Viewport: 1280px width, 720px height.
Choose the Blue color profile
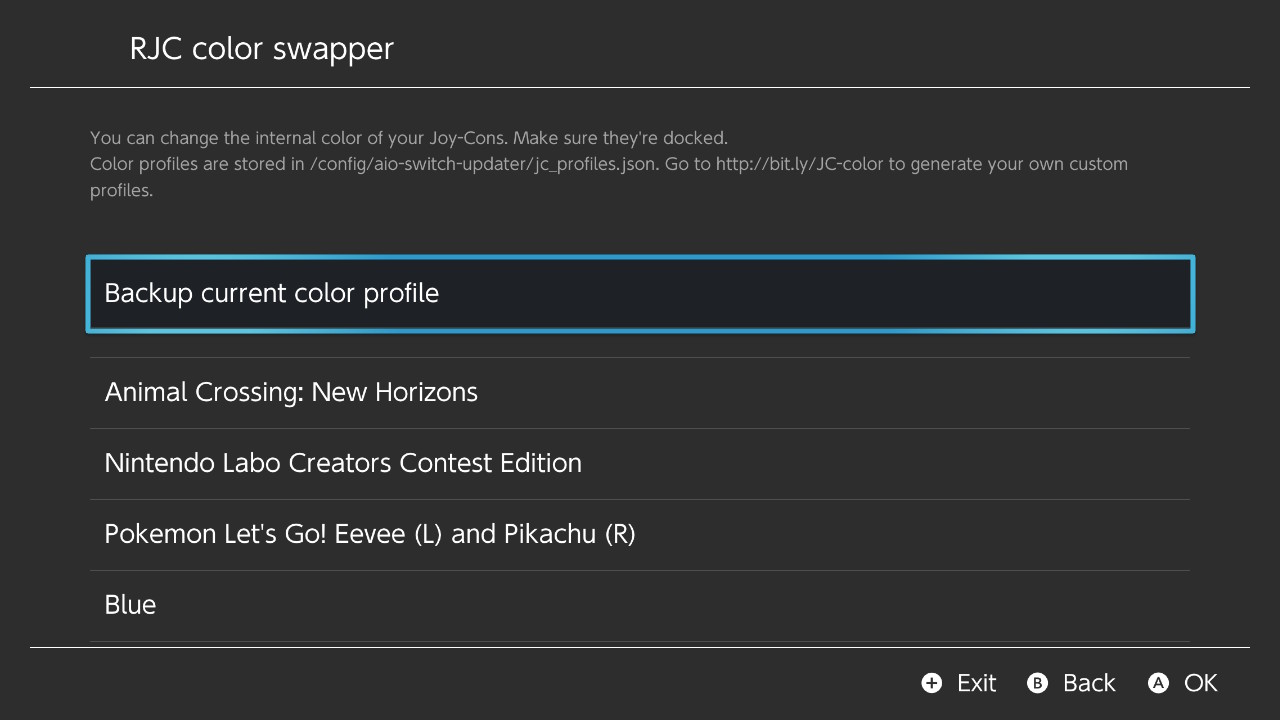tap(640, 605)
